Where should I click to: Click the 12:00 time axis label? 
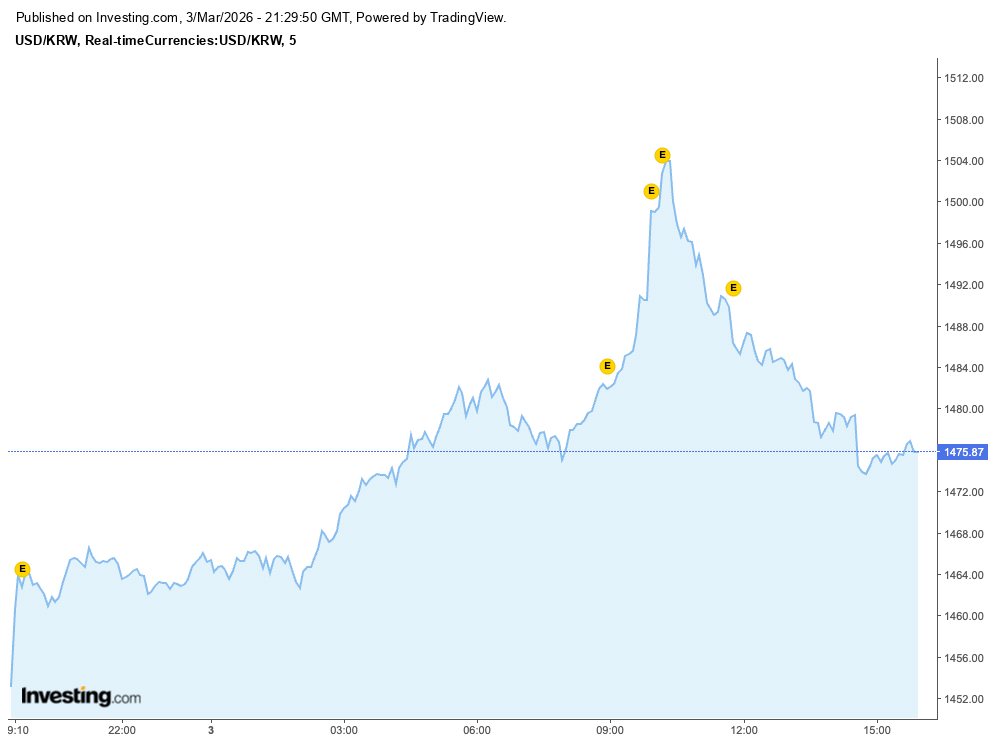click(x=743, y=729)
